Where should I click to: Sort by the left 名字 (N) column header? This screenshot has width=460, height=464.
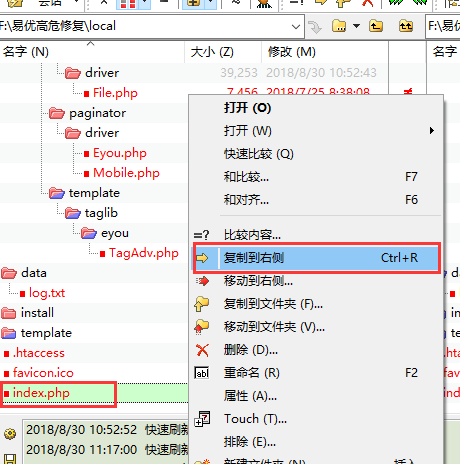click(x=92, y=52)
